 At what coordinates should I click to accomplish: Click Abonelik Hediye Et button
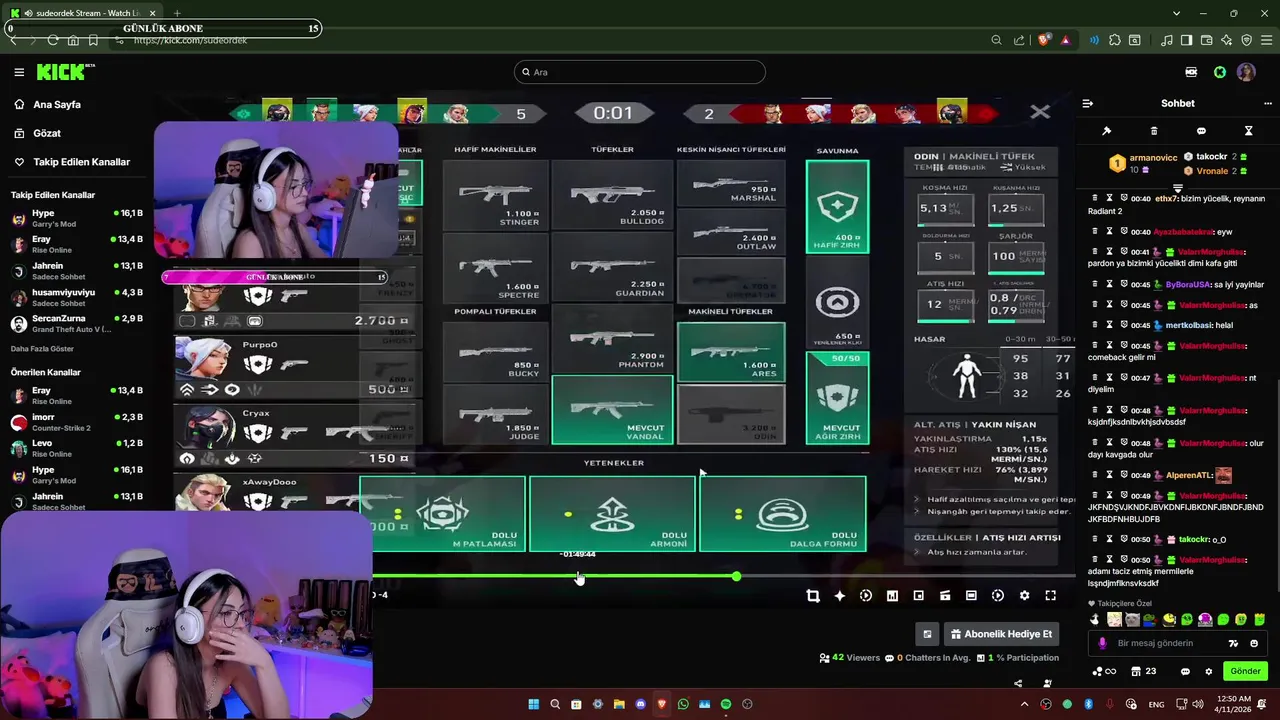1001,634
